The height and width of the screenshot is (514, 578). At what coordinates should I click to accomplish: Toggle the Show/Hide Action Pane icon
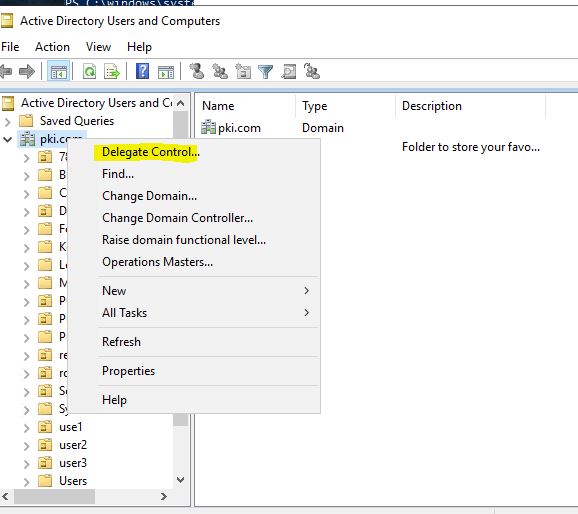[166, 72]
